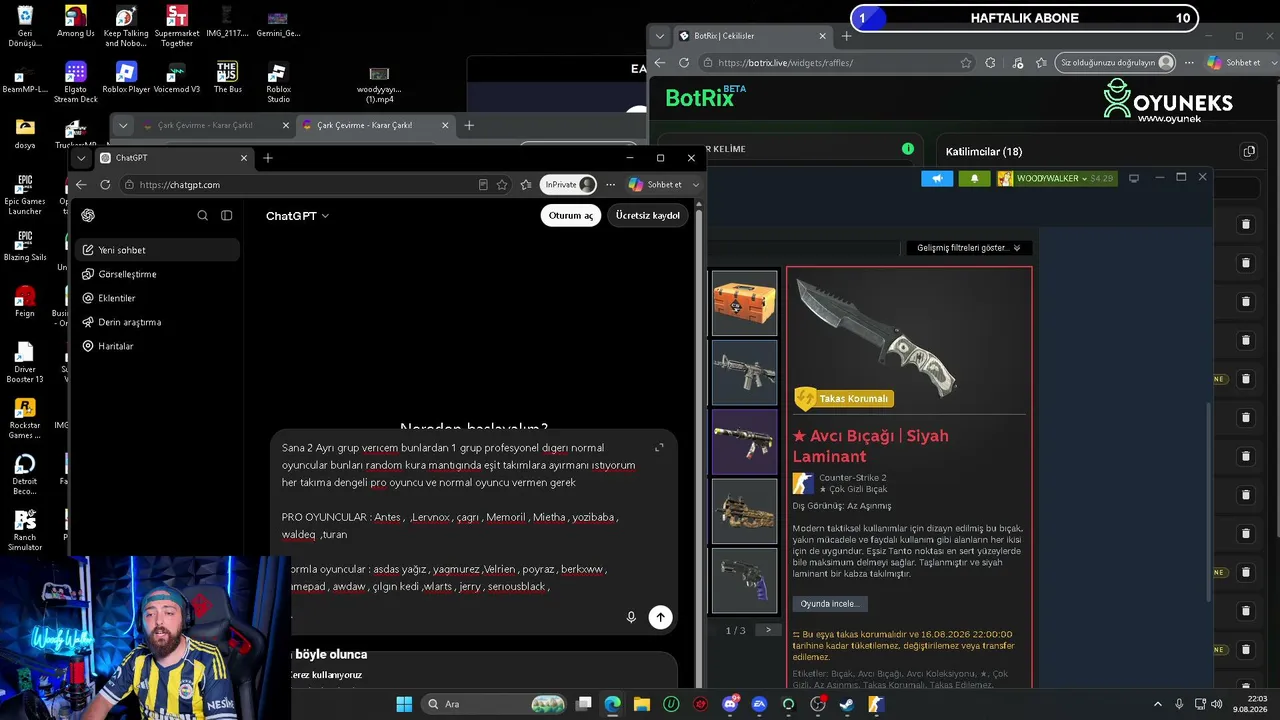
Task: Open tab list dropdown in BotRix browser window
Action: coord(660,36)
